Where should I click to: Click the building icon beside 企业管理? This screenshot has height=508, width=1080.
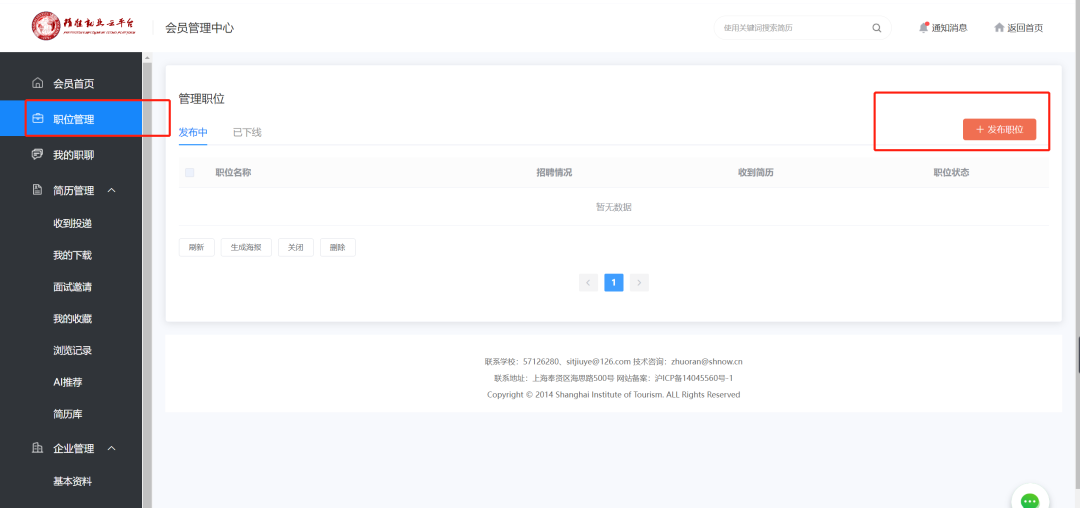point(38,448)
